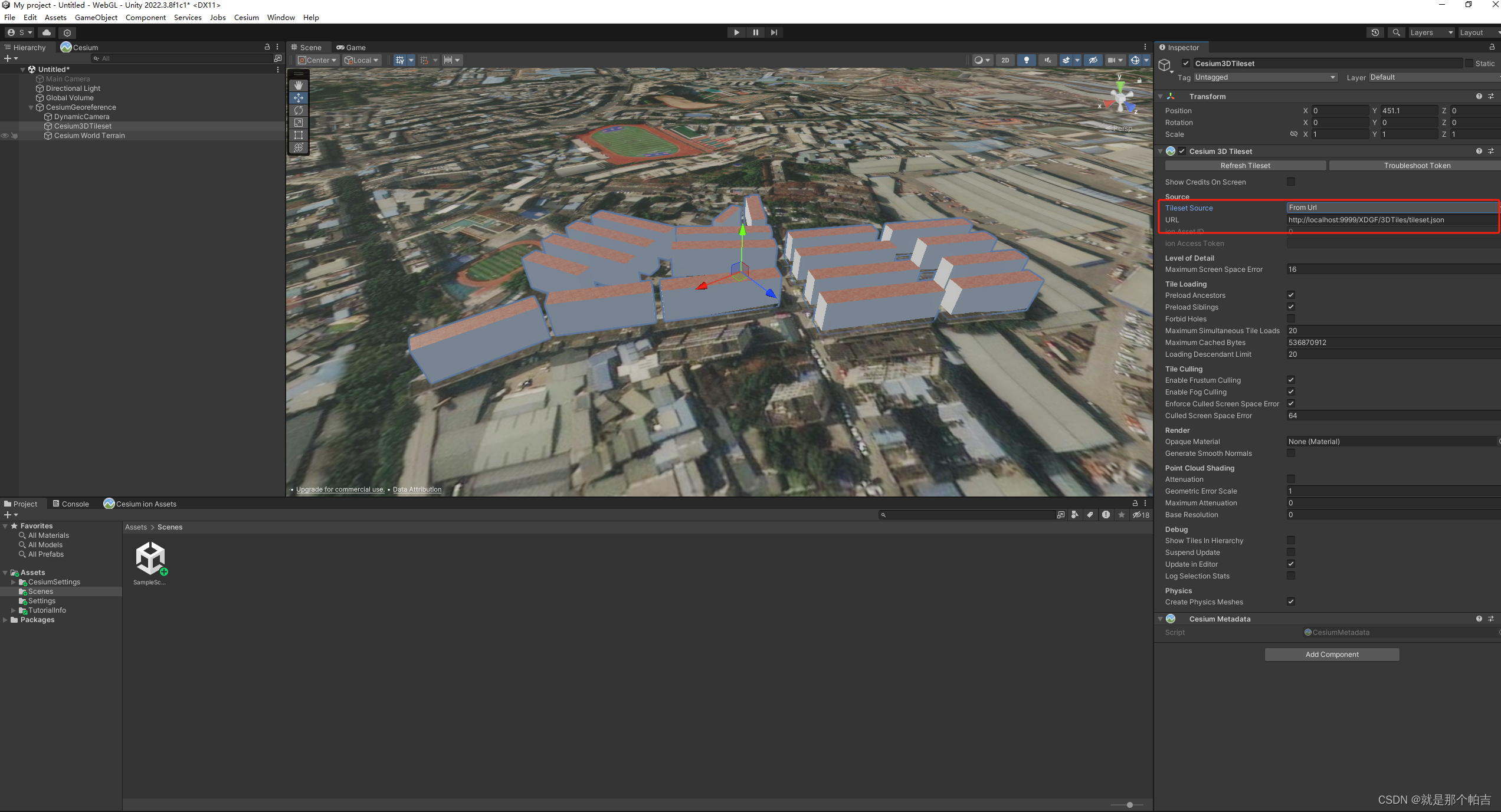Open Transform component preset icon
Screen dimensions: 1501x812
point(1491,96)
